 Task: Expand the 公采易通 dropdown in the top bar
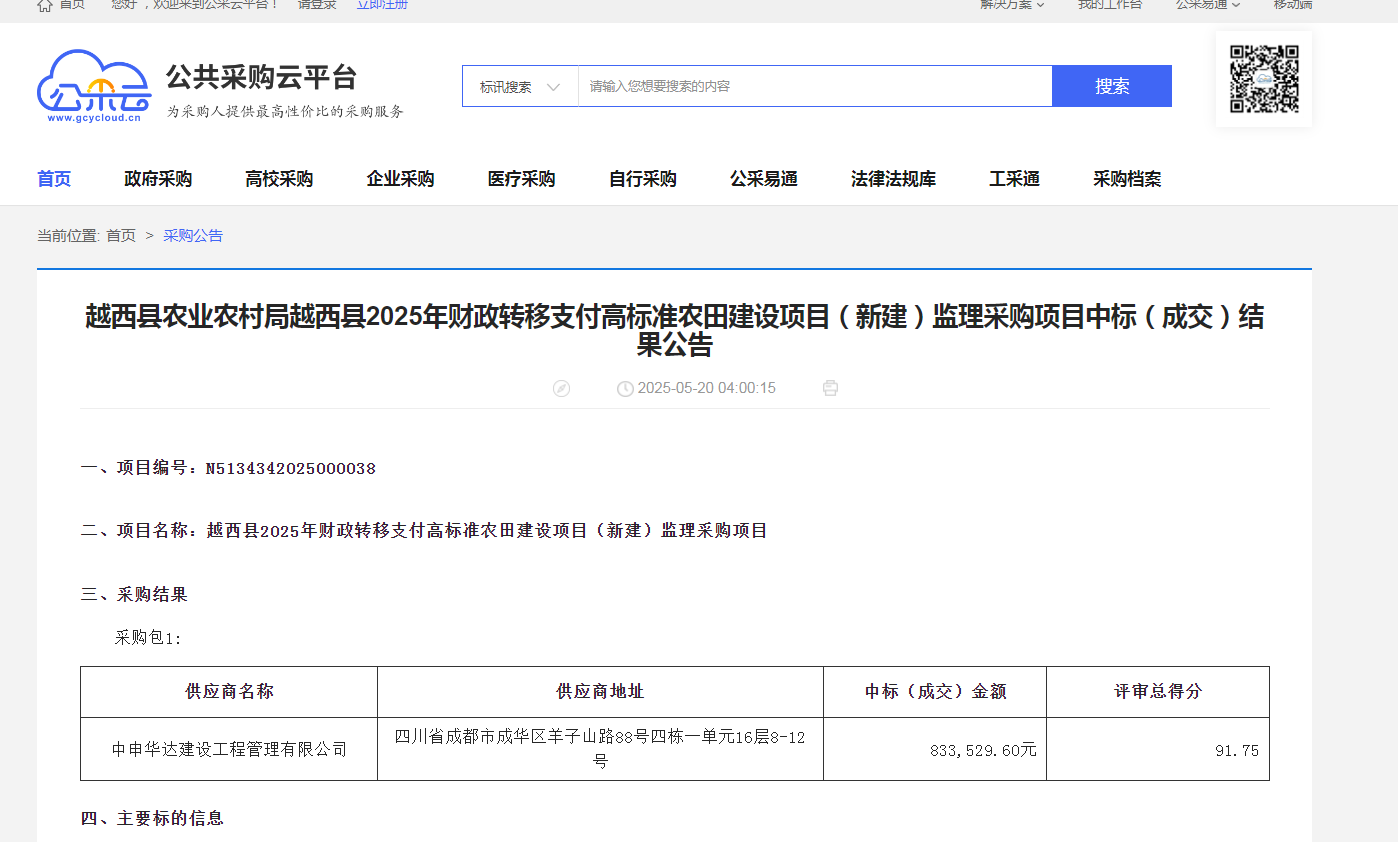click(x=1207, y=5)
